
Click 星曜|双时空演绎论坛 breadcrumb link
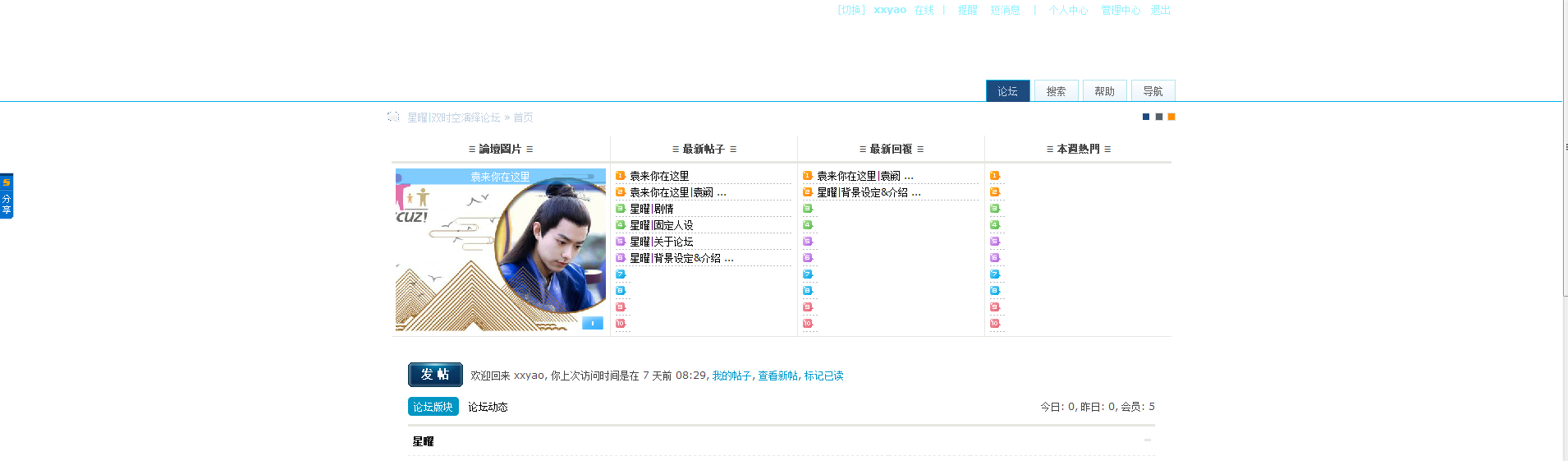tap(454, 118)
